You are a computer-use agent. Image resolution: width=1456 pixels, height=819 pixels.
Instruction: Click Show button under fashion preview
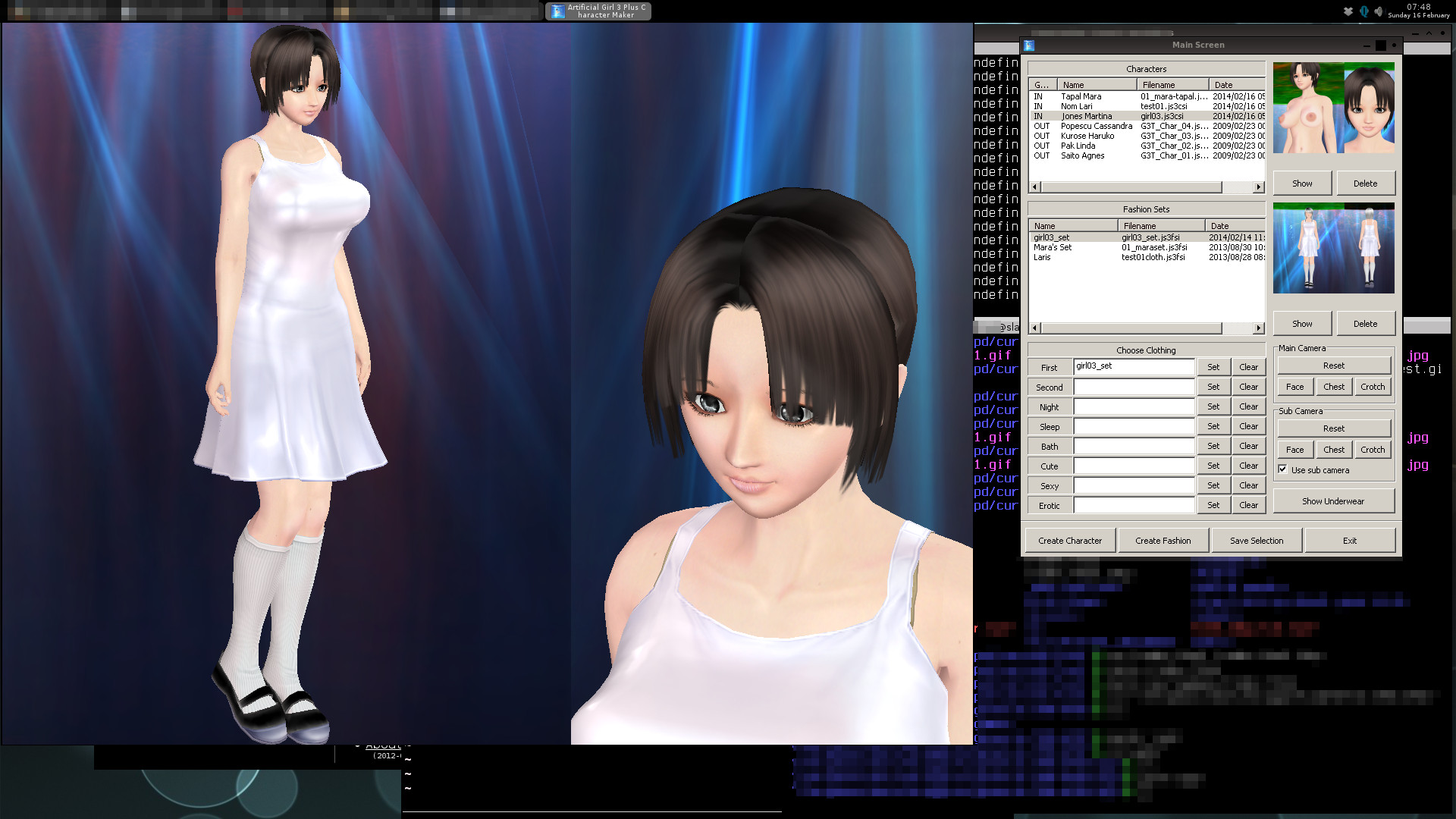pyautogui.click(x=1302, y=324)
